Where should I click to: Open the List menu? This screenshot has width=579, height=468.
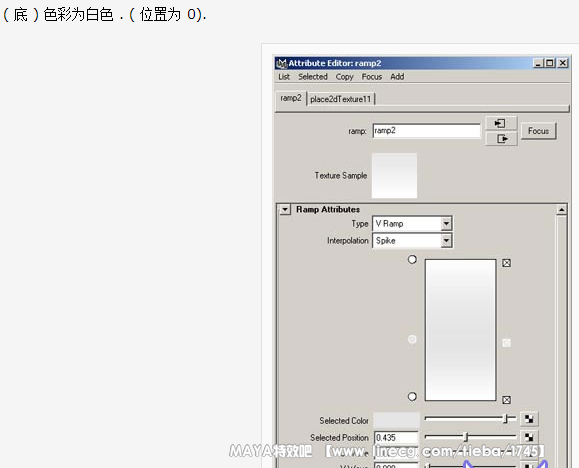click(x=284, y=77)
